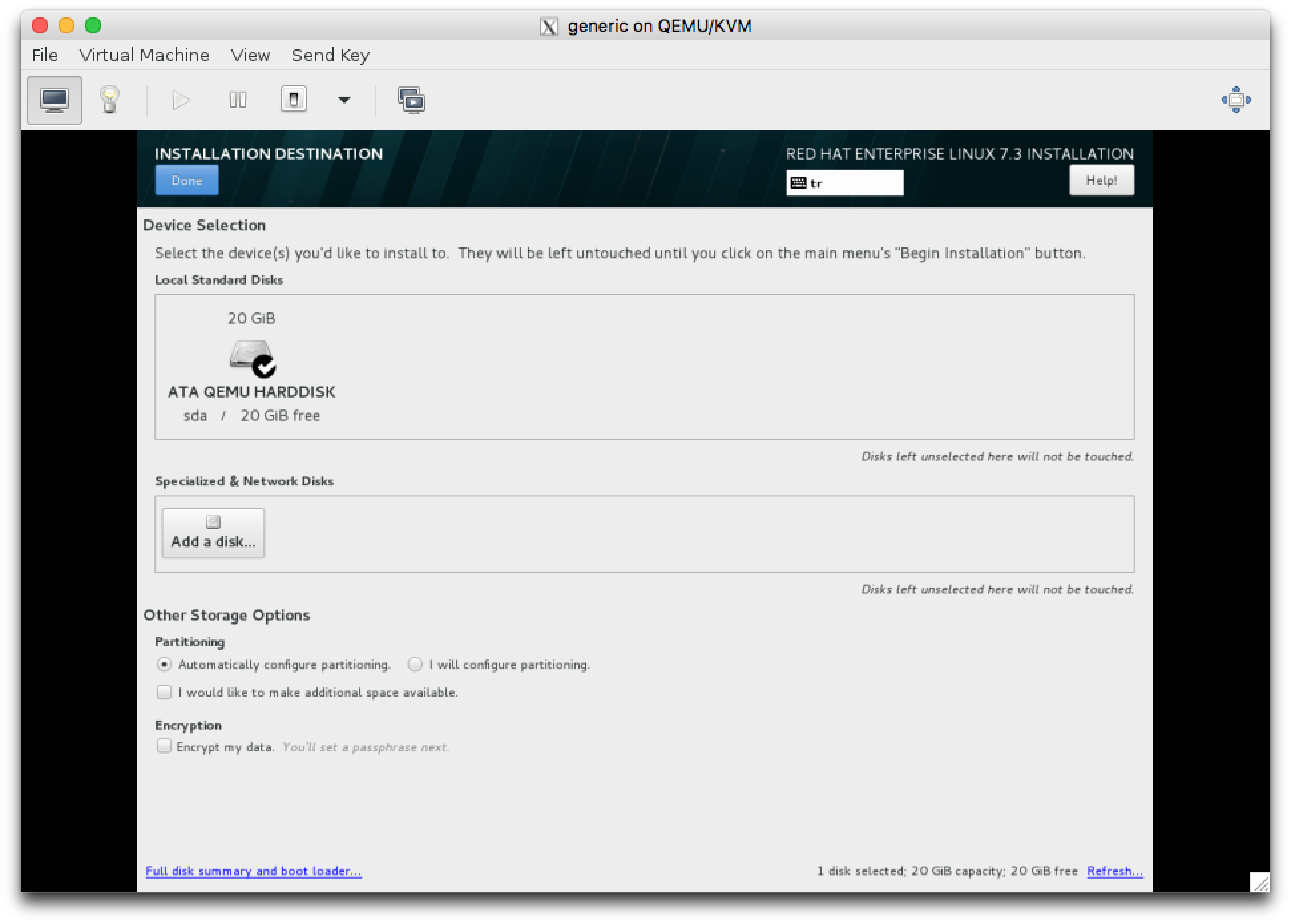Show the graphical console view
1291x924 pixels.
(x=55, y=100)
